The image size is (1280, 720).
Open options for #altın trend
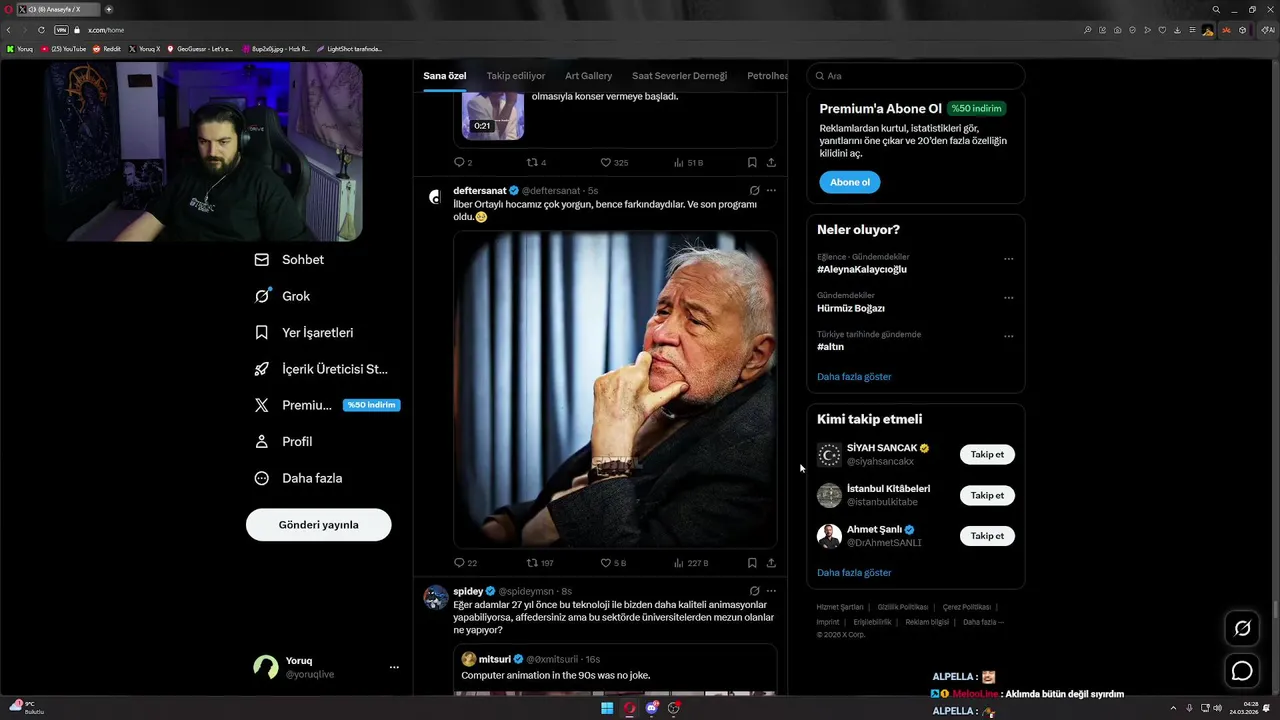1008,336
